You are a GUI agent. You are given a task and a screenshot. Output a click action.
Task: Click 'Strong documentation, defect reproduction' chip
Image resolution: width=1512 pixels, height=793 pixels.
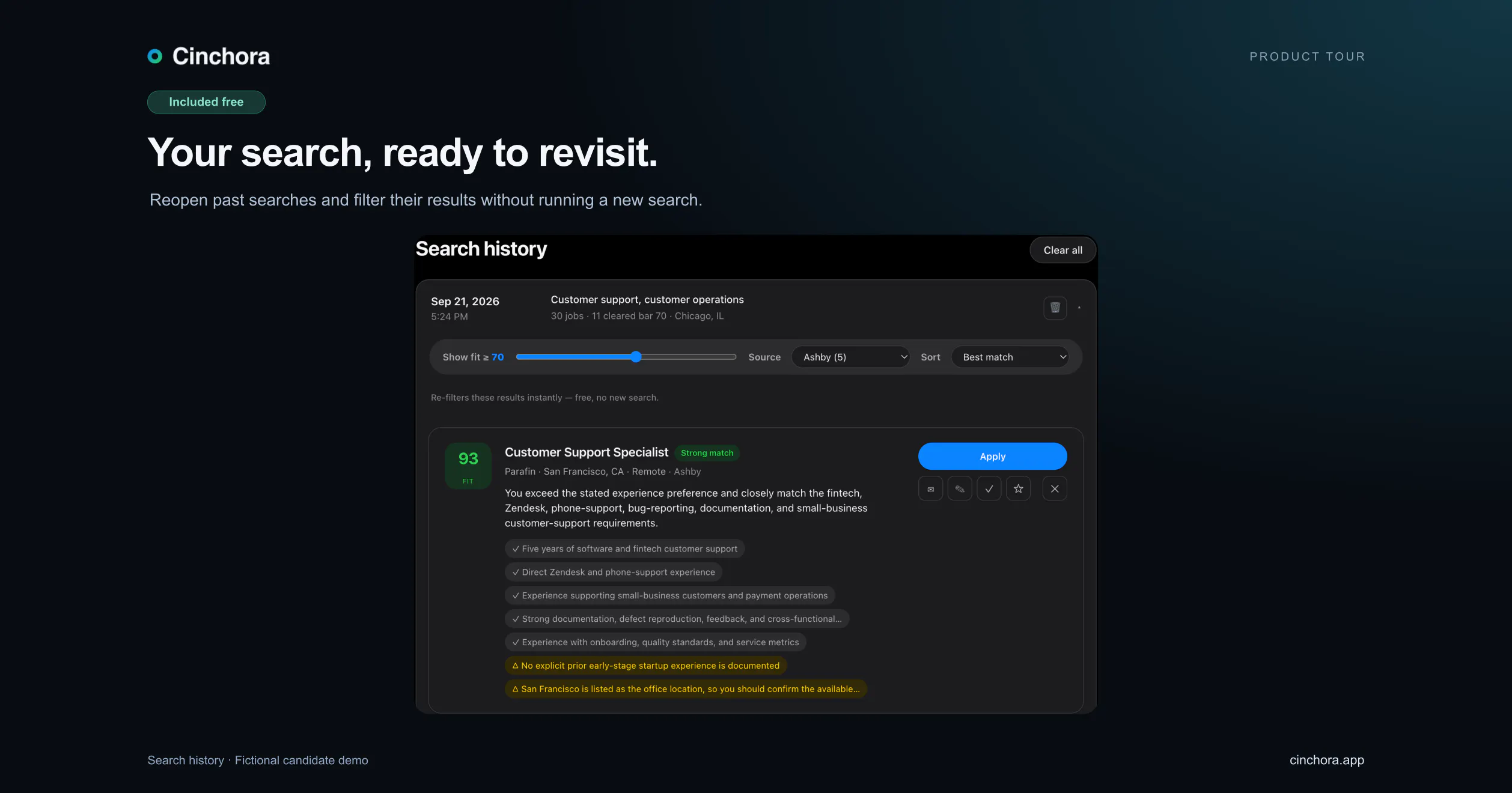coord(677,619)
